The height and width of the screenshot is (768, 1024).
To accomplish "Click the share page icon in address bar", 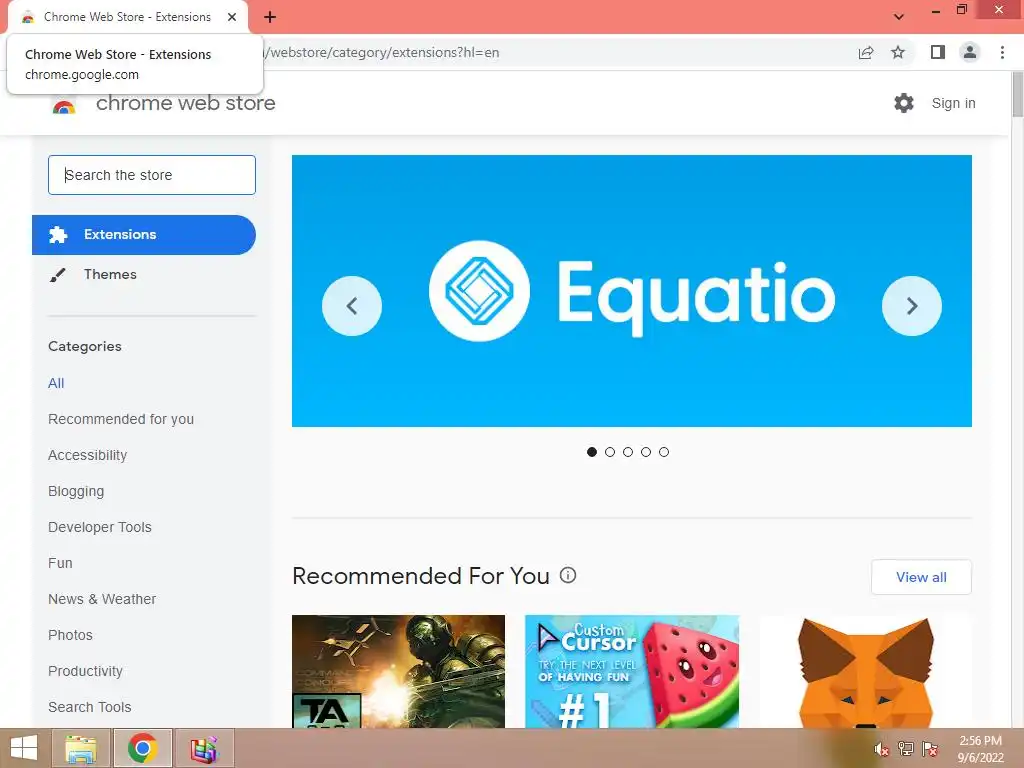I will click(x=866, y=52).
